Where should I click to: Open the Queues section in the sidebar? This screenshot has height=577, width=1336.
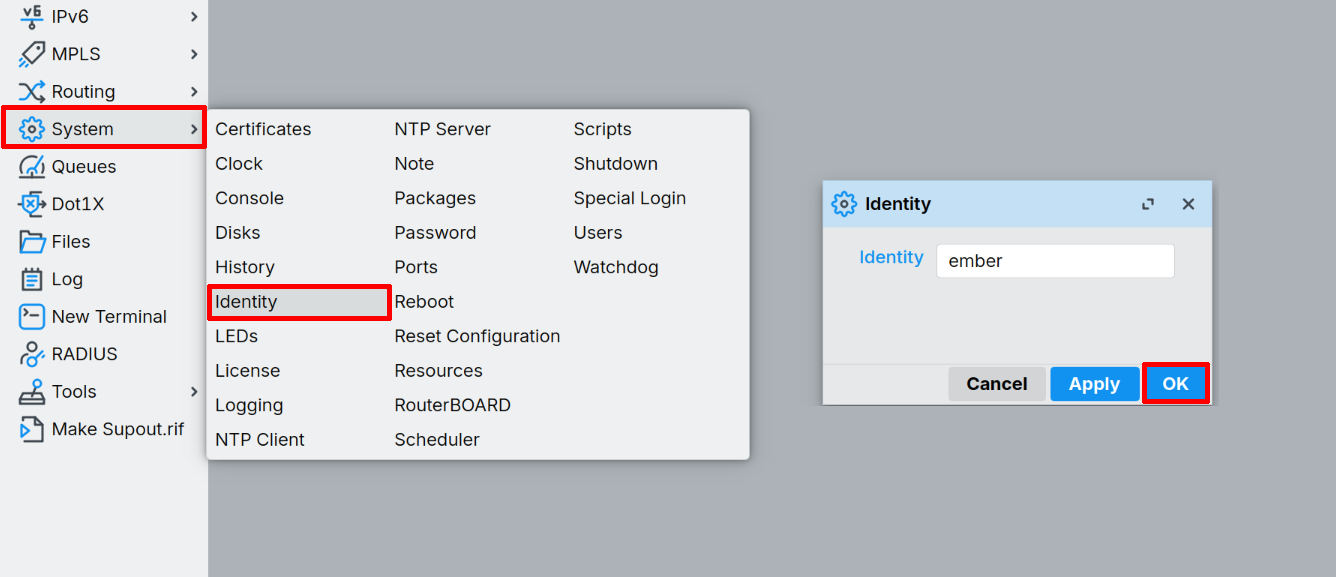click(30, 166)
